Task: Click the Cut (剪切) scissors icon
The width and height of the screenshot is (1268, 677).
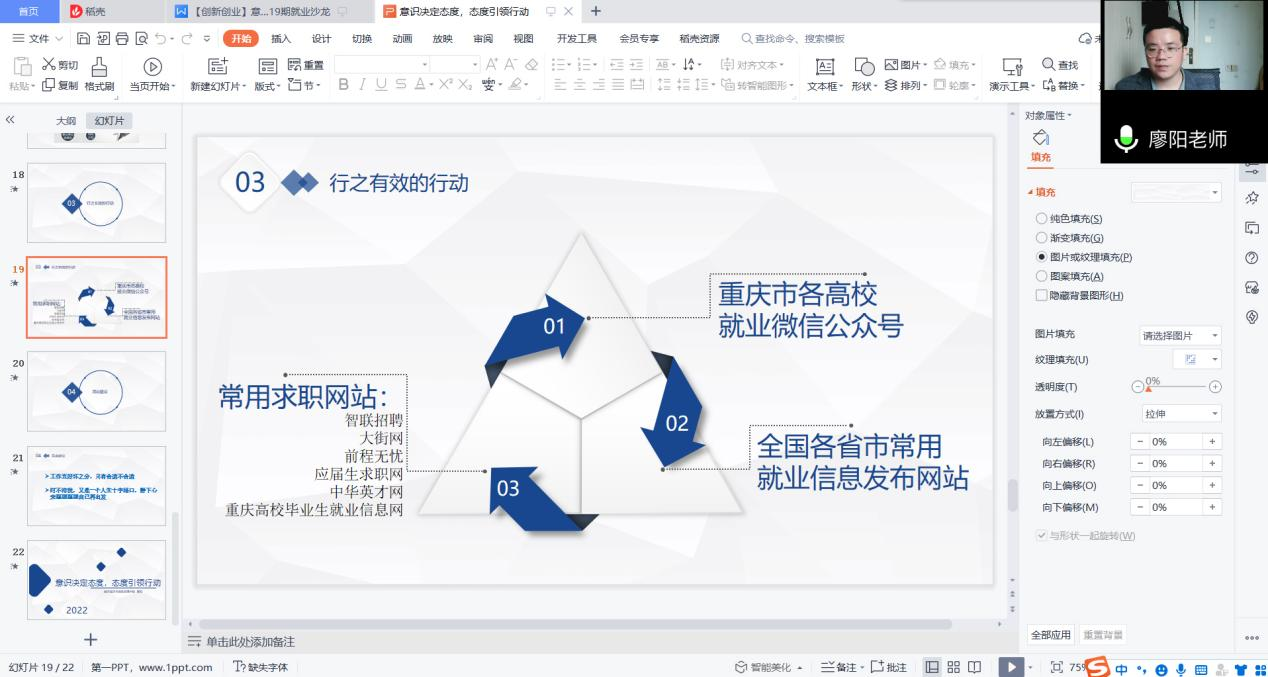Action: 49,65
